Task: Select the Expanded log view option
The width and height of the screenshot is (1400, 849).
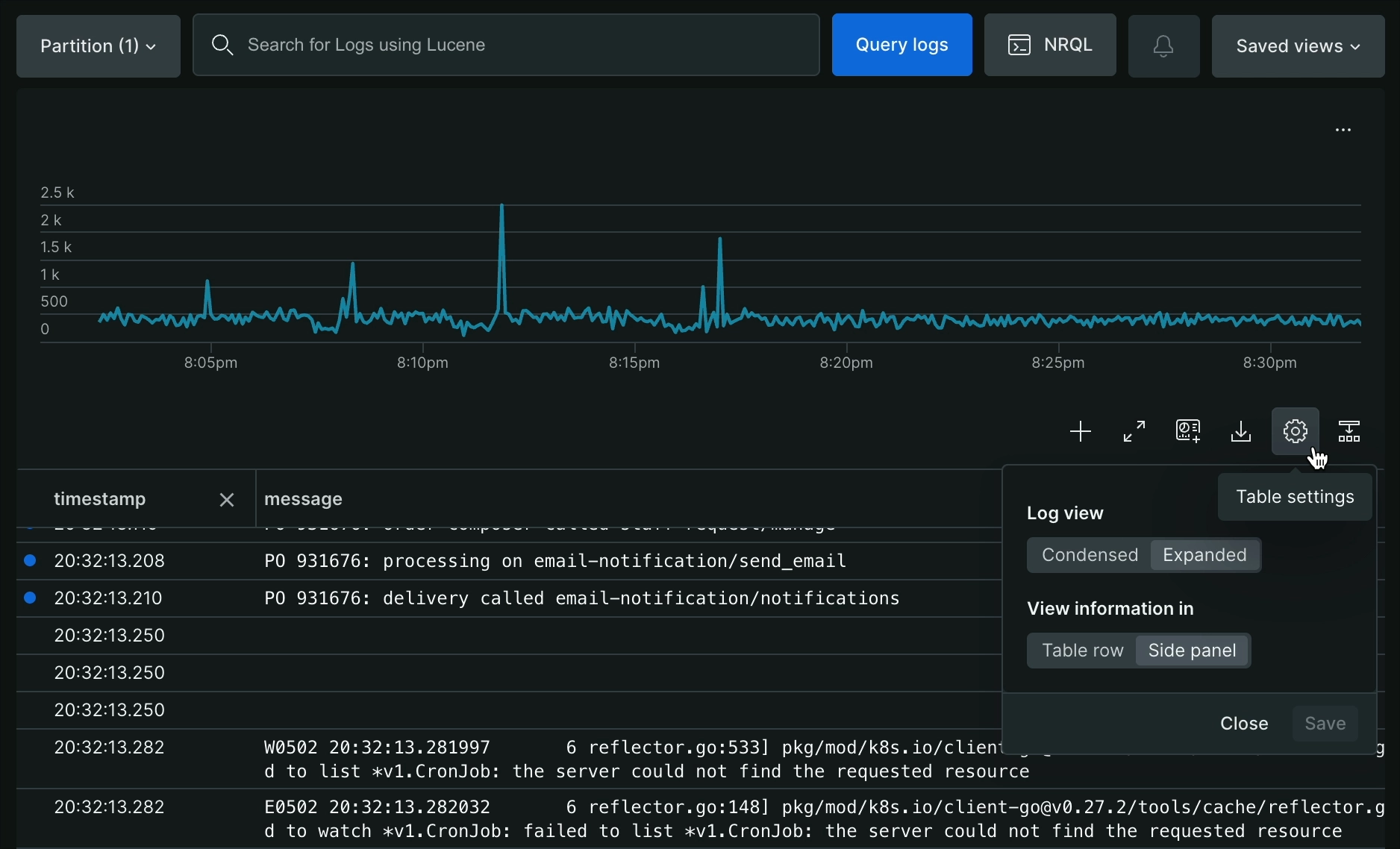Action: [1204, 555]
